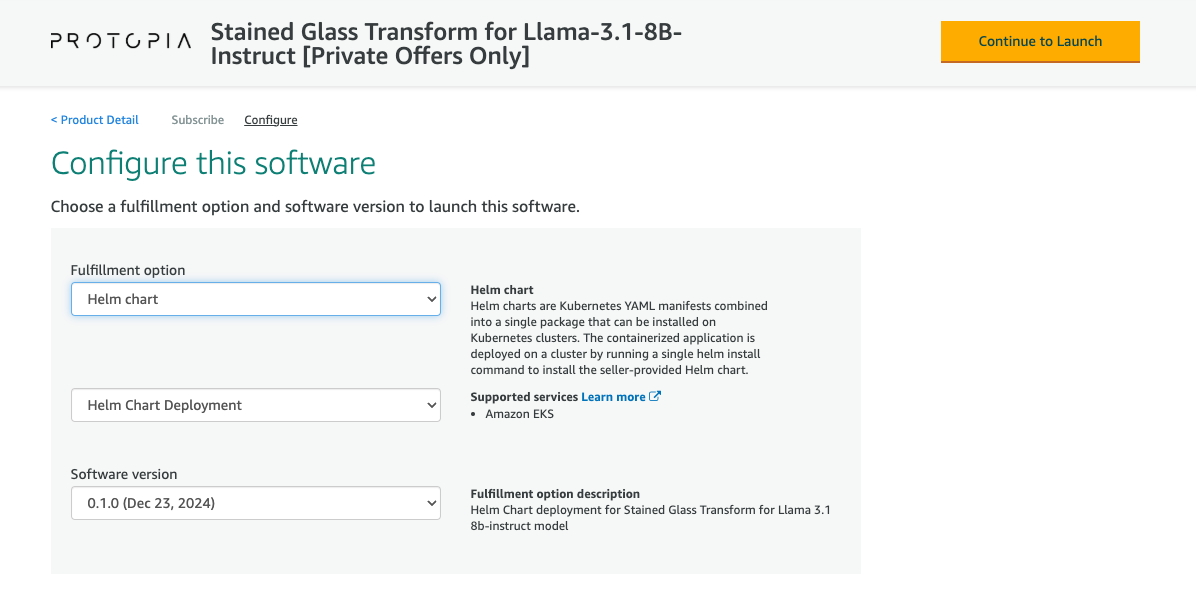Image resolution: width=1196 pixels, height=591 pixels.
Task: Click the external link icon beside Learn more
Action: click(x=657, y=396)
